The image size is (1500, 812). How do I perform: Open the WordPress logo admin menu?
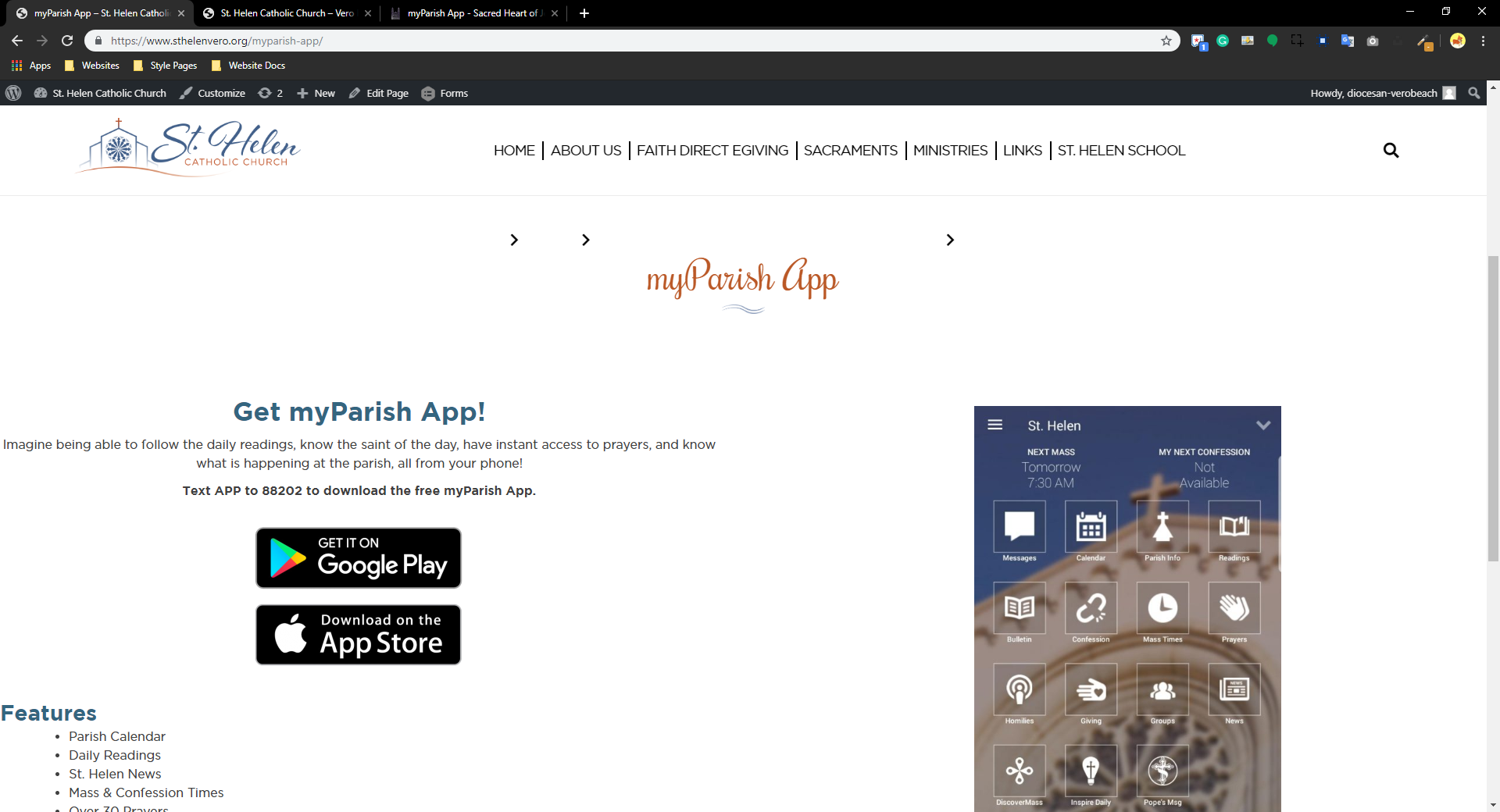(x=13, y=93)
